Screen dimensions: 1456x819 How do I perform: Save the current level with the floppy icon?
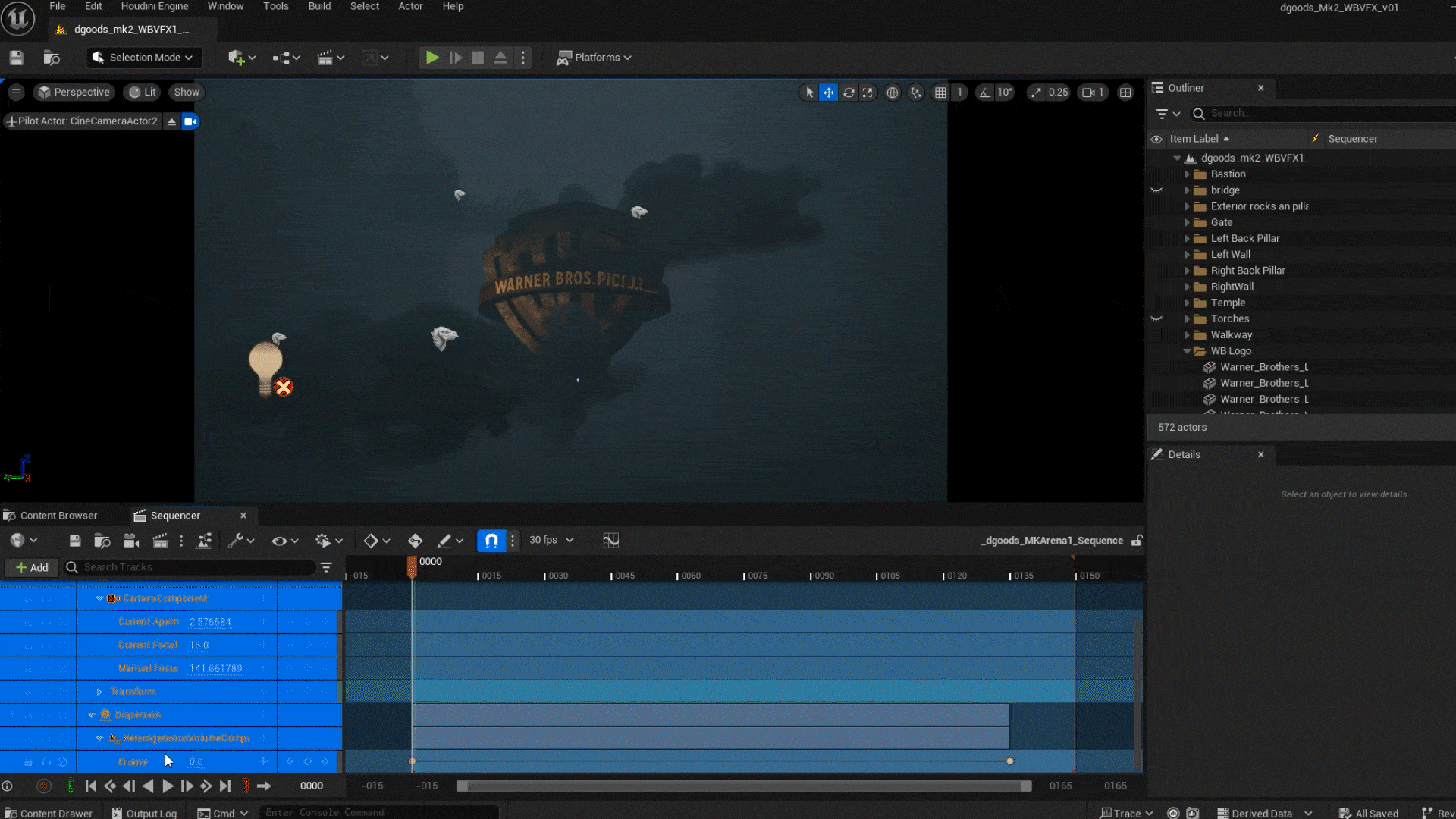17,58
